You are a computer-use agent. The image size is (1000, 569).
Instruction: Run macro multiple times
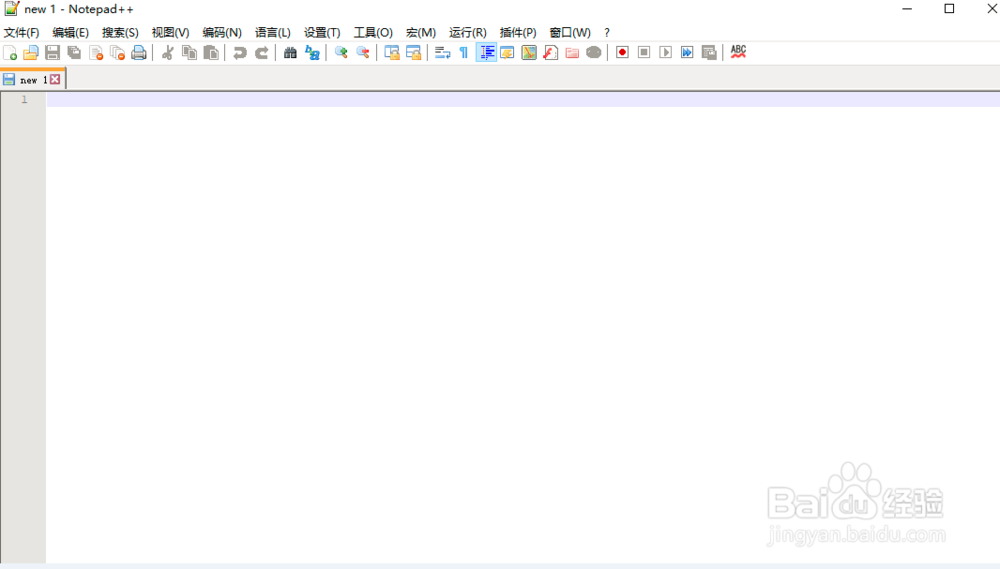pyautogui.click(x=687, y=53)
